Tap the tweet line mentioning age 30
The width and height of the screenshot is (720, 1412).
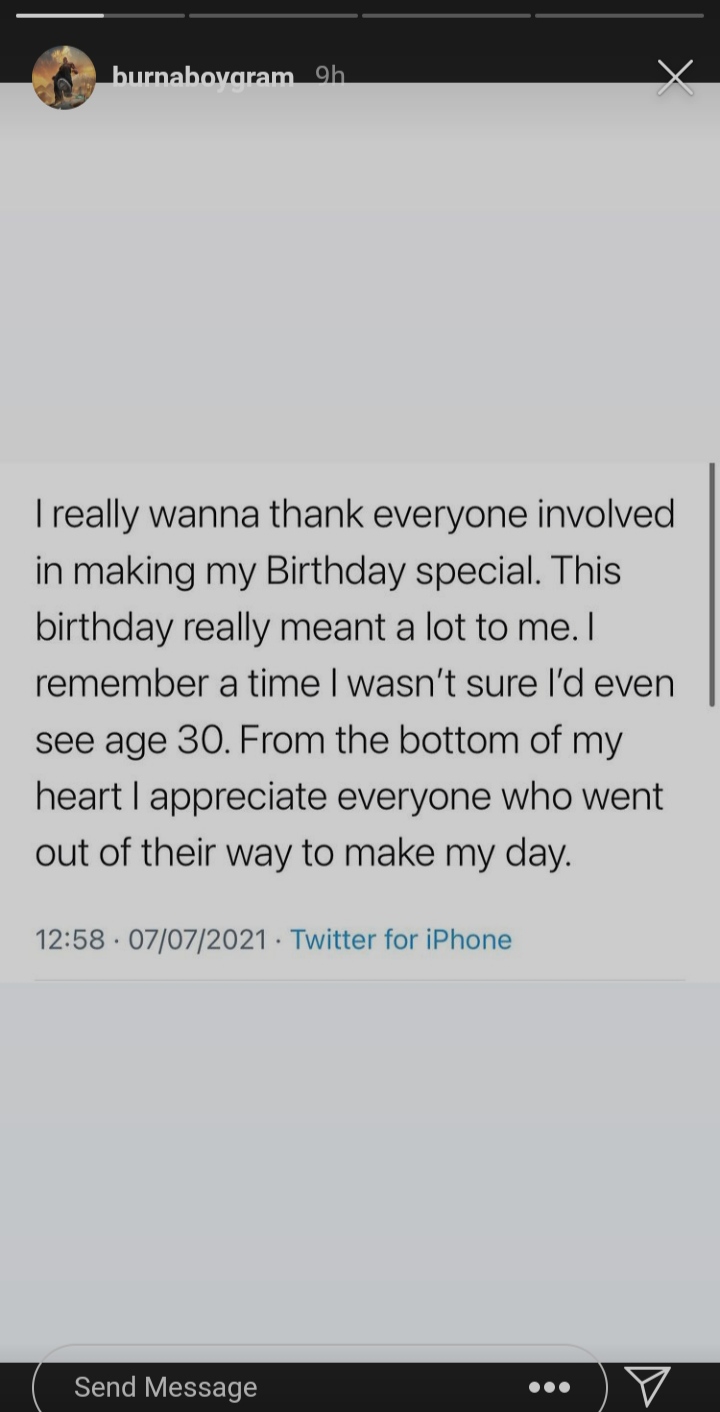[x=328, y=740]
